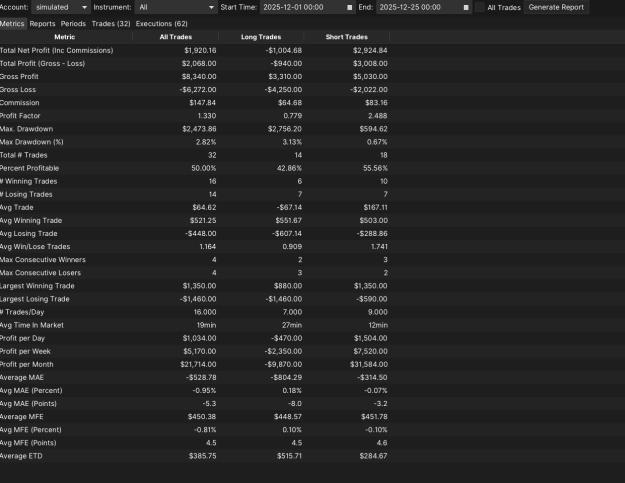
Task: Click the 19min average time in market value
Action: 206,325
